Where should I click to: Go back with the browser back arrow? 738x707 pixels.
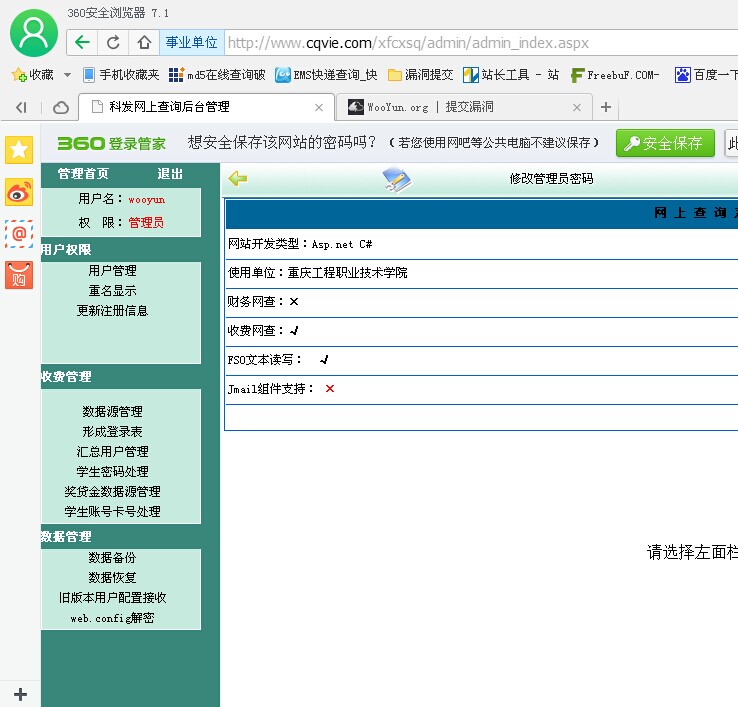click(82, 42)
